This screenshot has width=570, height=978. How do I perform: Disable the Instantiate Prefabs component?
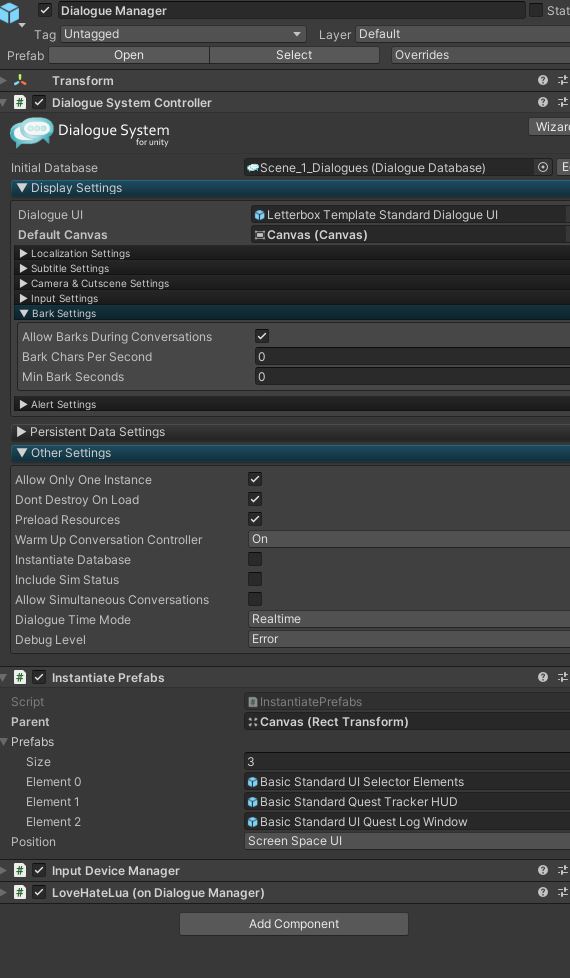click(x=39, y=677)
